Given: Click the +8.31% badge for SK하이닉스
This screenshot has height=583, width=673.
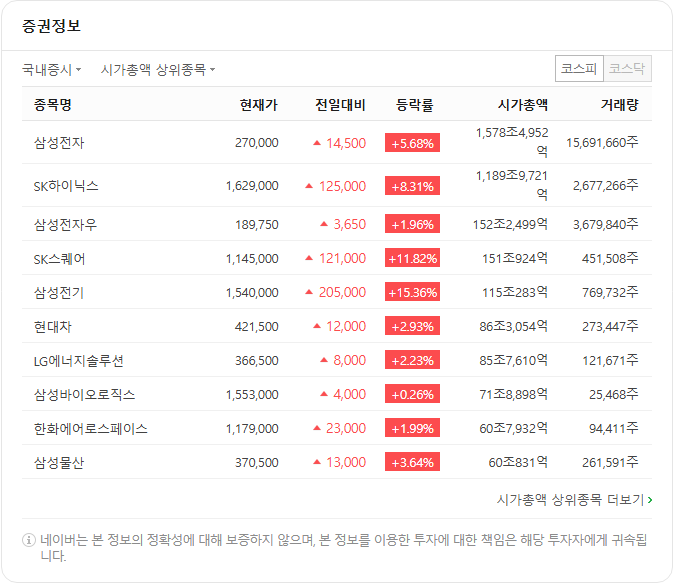Looking at the screenshot, I should [x=412, y=185].
